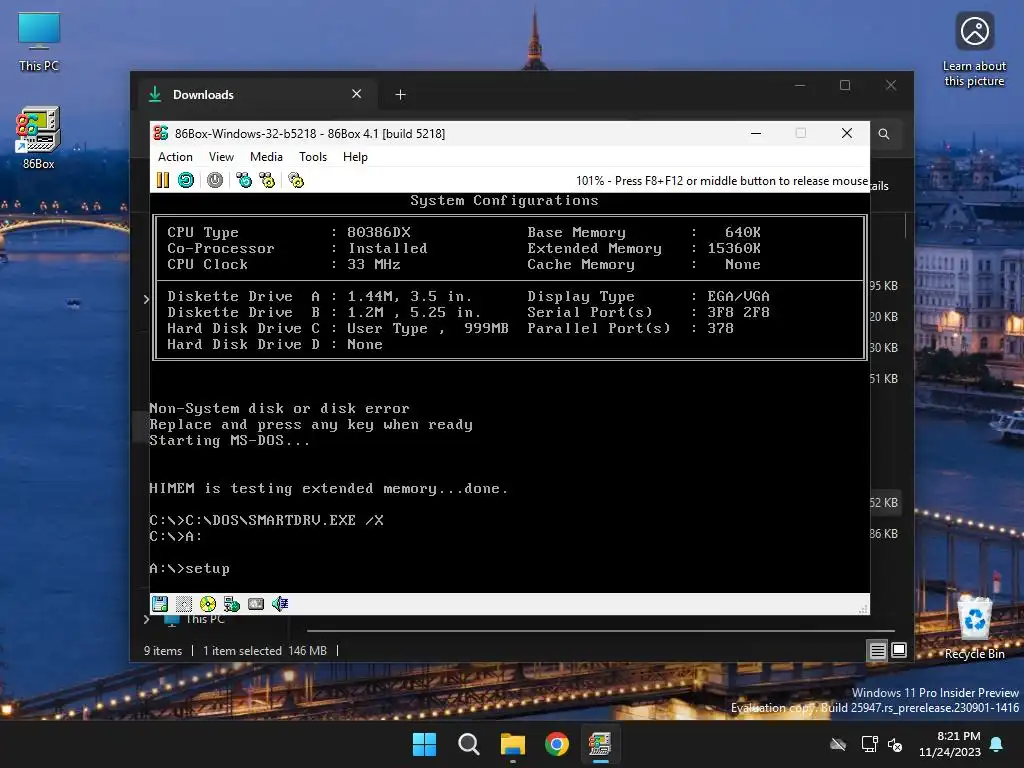Open File Explorer from the taskbar
Image resolution: width=1024 pixels, height=768 pixels.
pos(513,744)
